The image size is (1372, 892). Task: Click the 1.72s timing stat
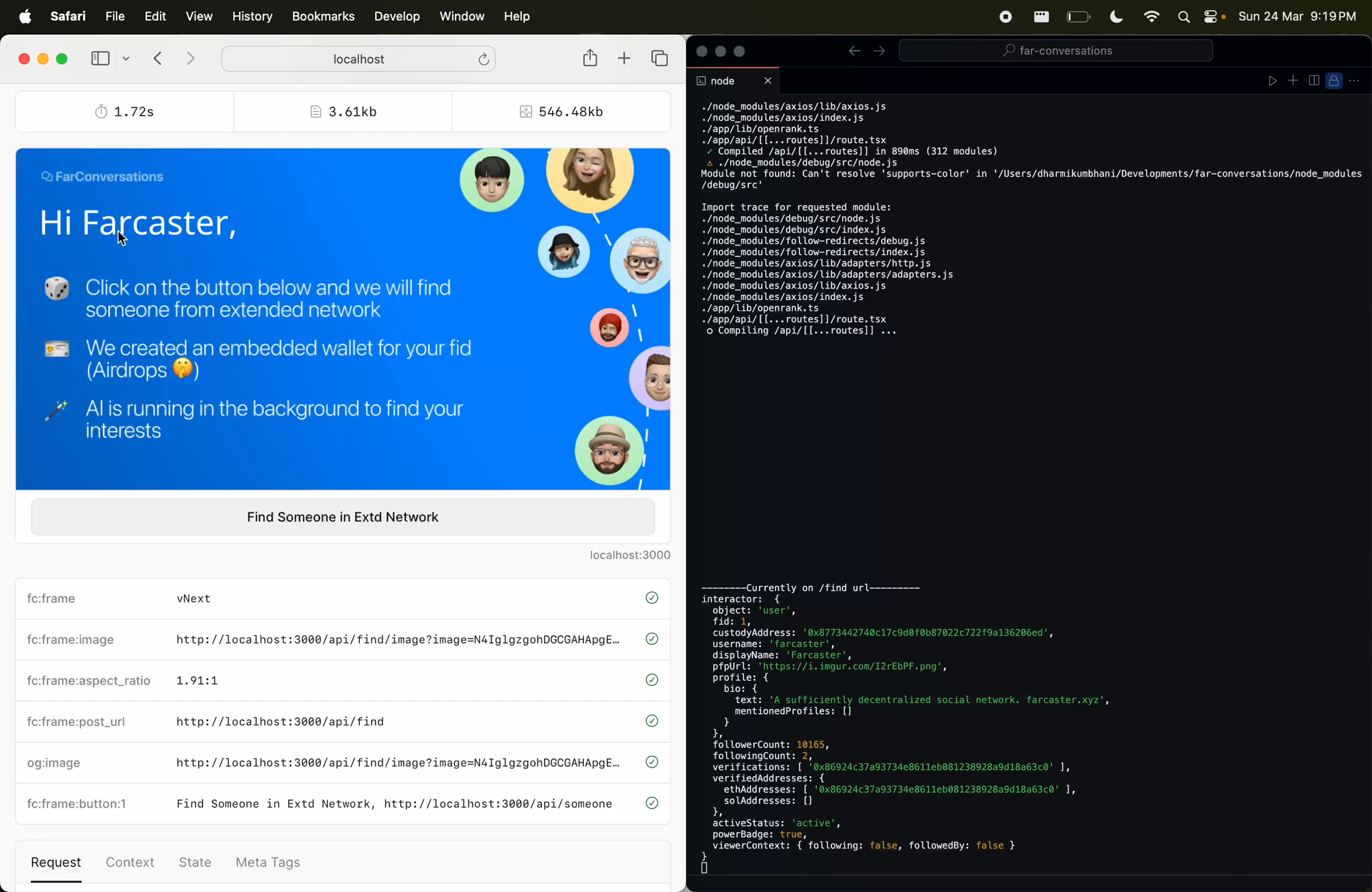[x=125, y=112]
